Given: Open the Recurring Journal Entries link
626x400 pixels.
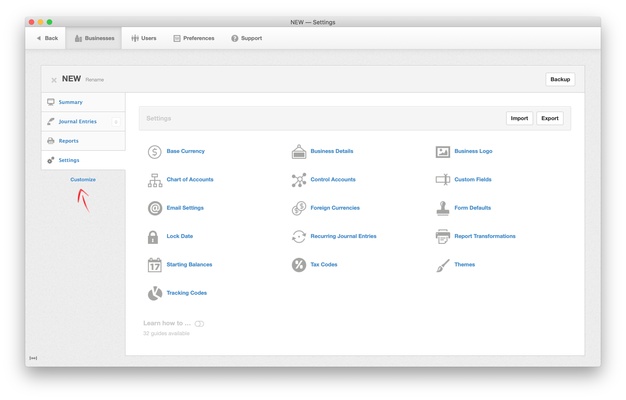Looking at the screenshot, I should (343, 236).
